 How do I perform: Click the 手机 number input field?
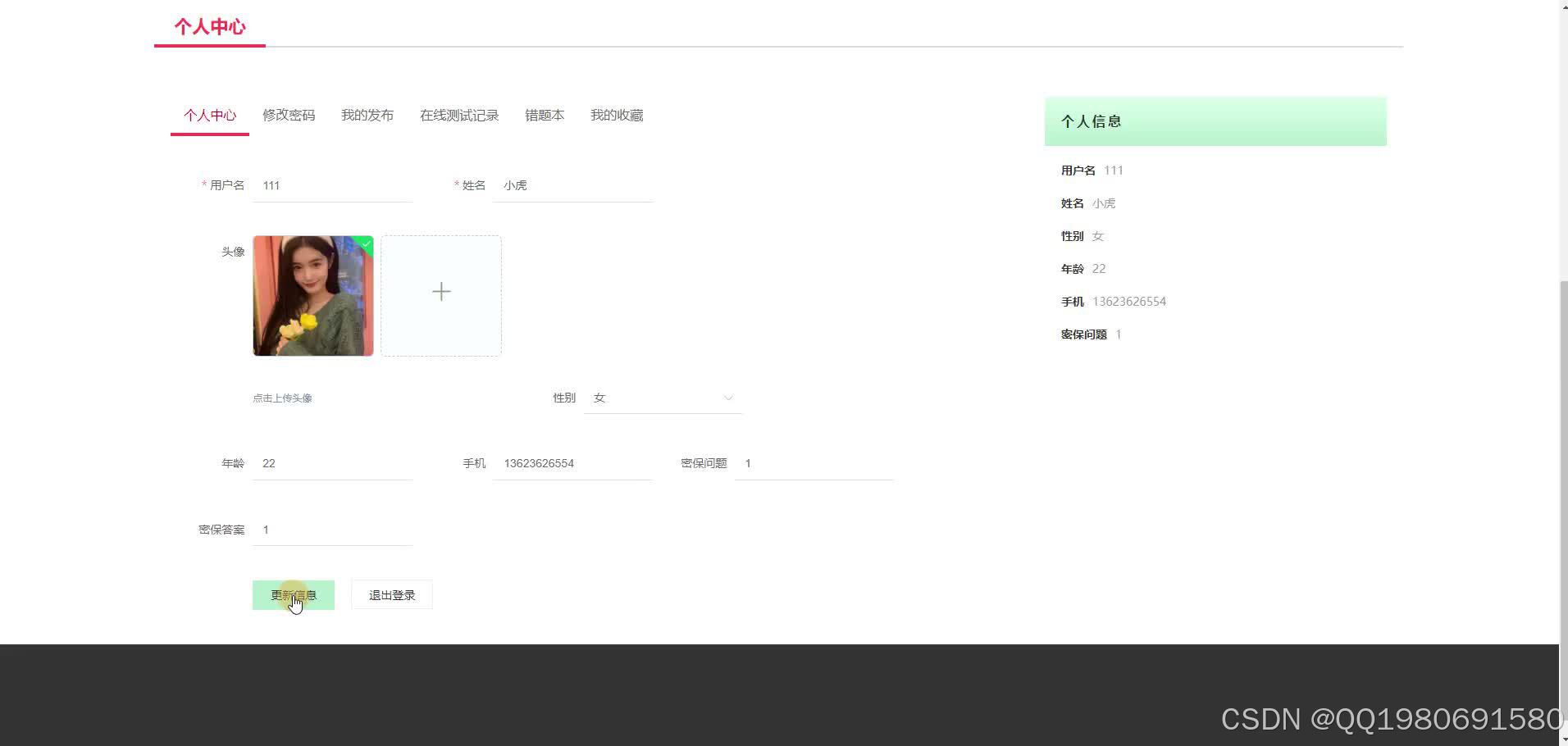[x=572, y=463]
